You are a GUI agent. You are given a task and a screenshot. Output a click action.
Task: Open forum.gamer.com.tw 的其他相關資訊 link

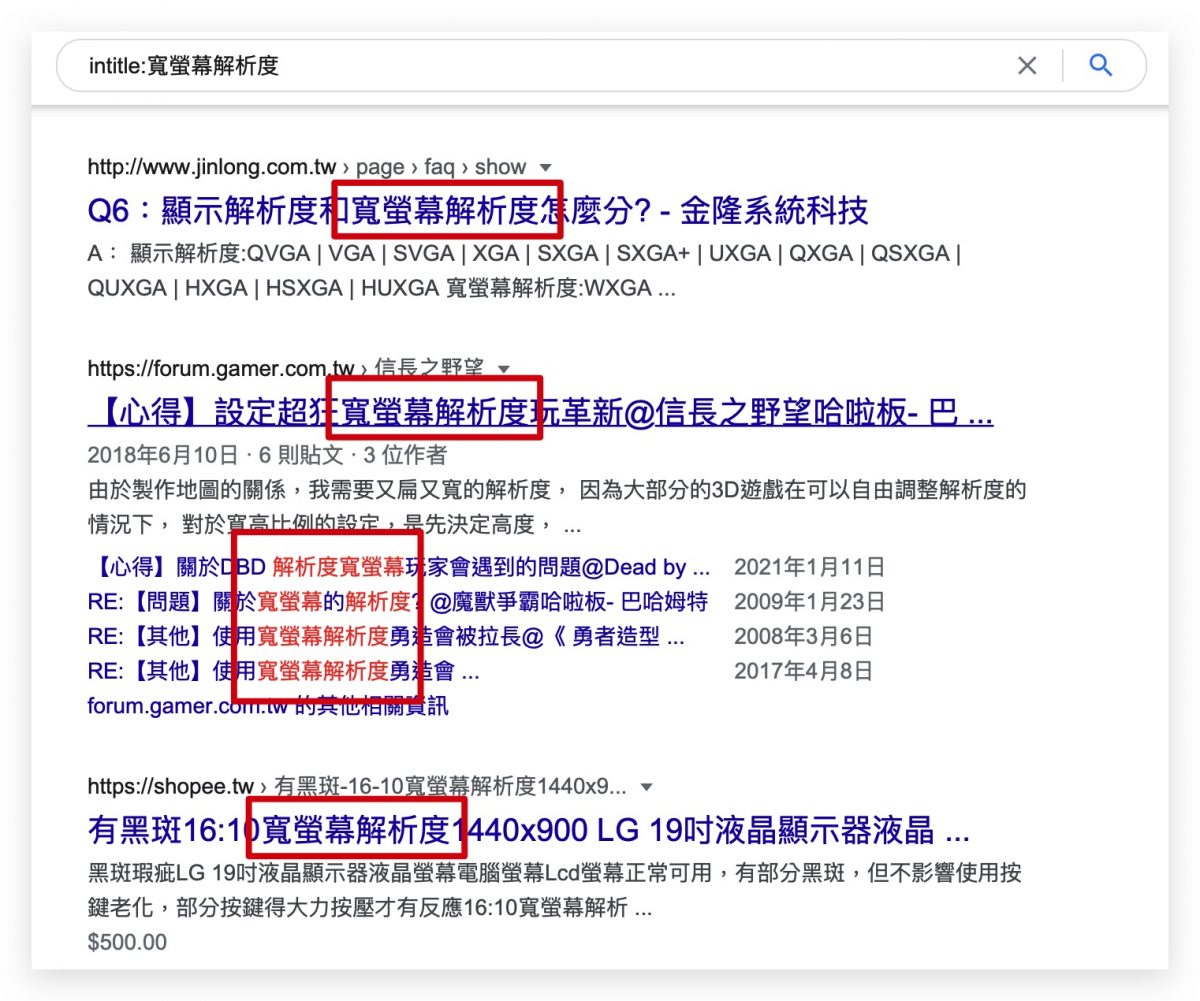pyautogui.click(x=268, y=706)
